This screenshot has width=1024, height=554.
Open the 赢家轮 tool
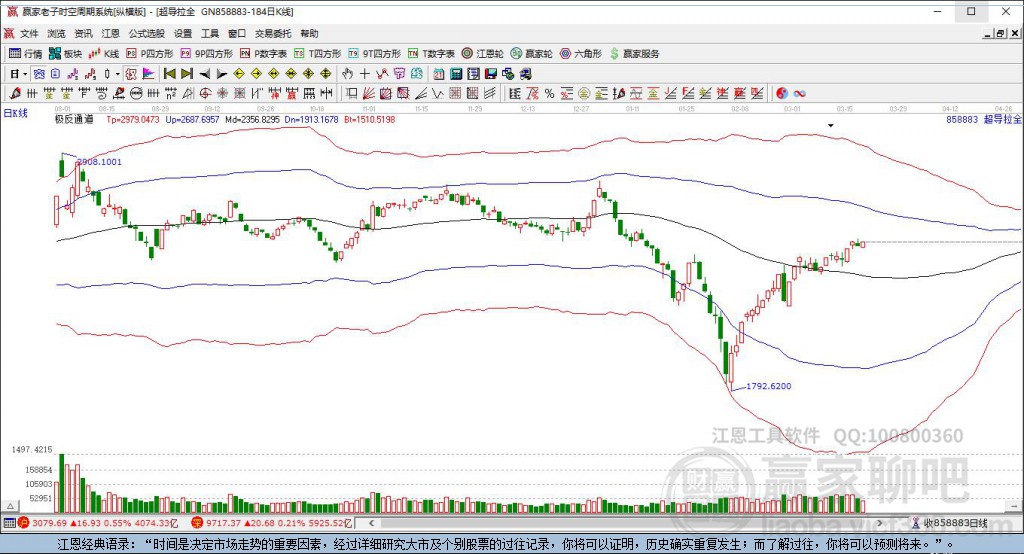[532, 54]
